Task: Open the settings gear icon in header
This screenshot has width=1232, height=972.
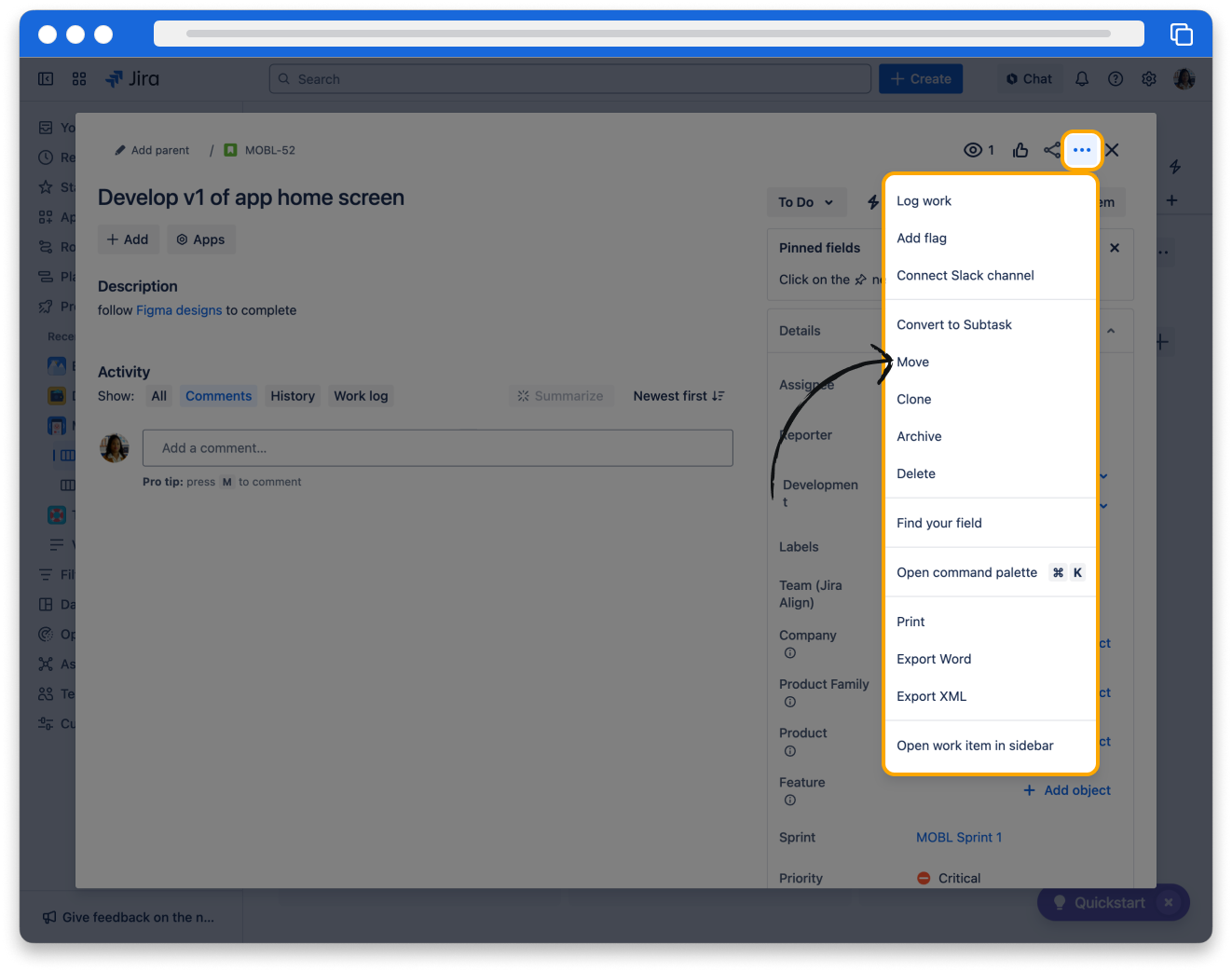Action: coord(1149,79)
